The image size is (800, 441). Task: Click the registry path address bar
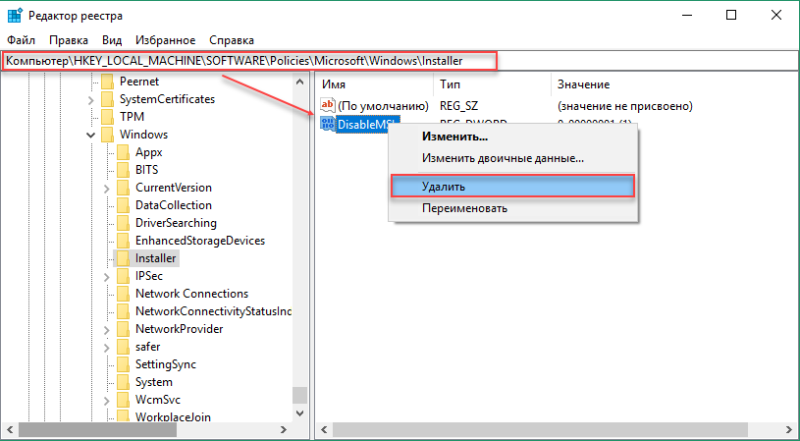pyautogui.click(x=400, y=61)
